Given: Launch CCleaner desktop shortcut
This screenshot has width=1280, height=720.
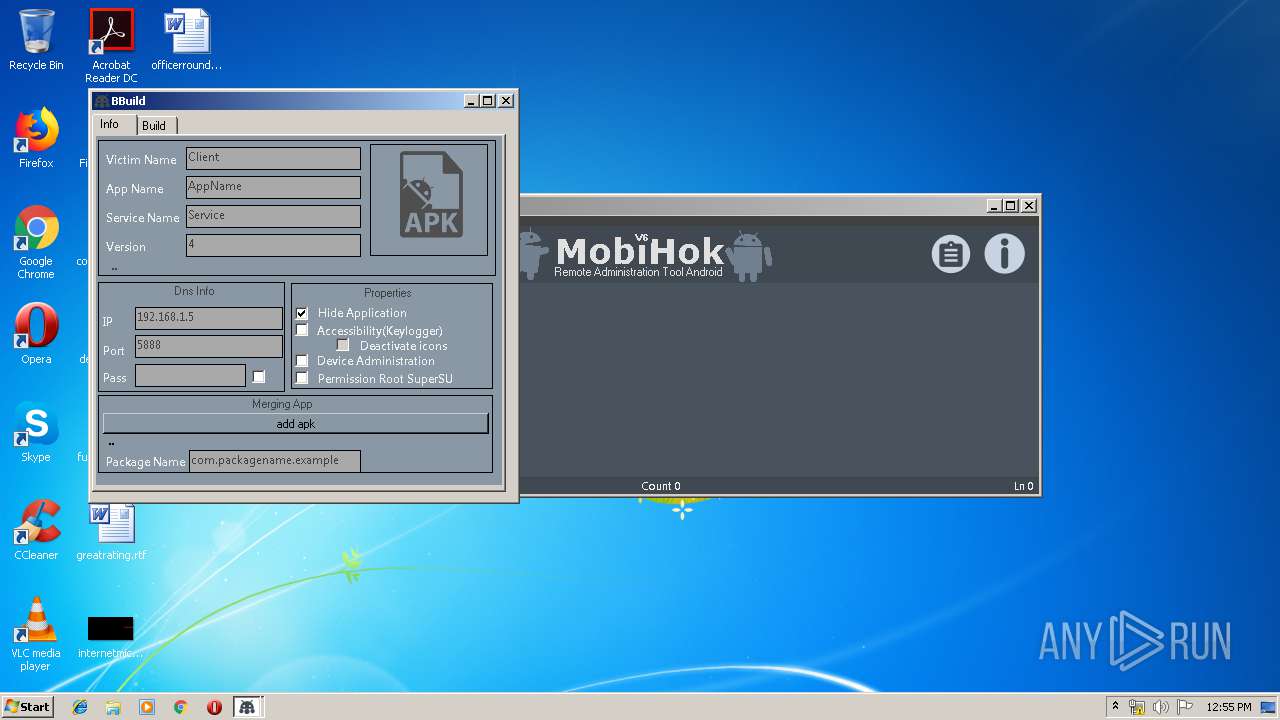Looking at the screenshot, I should [x=36, y=529].
